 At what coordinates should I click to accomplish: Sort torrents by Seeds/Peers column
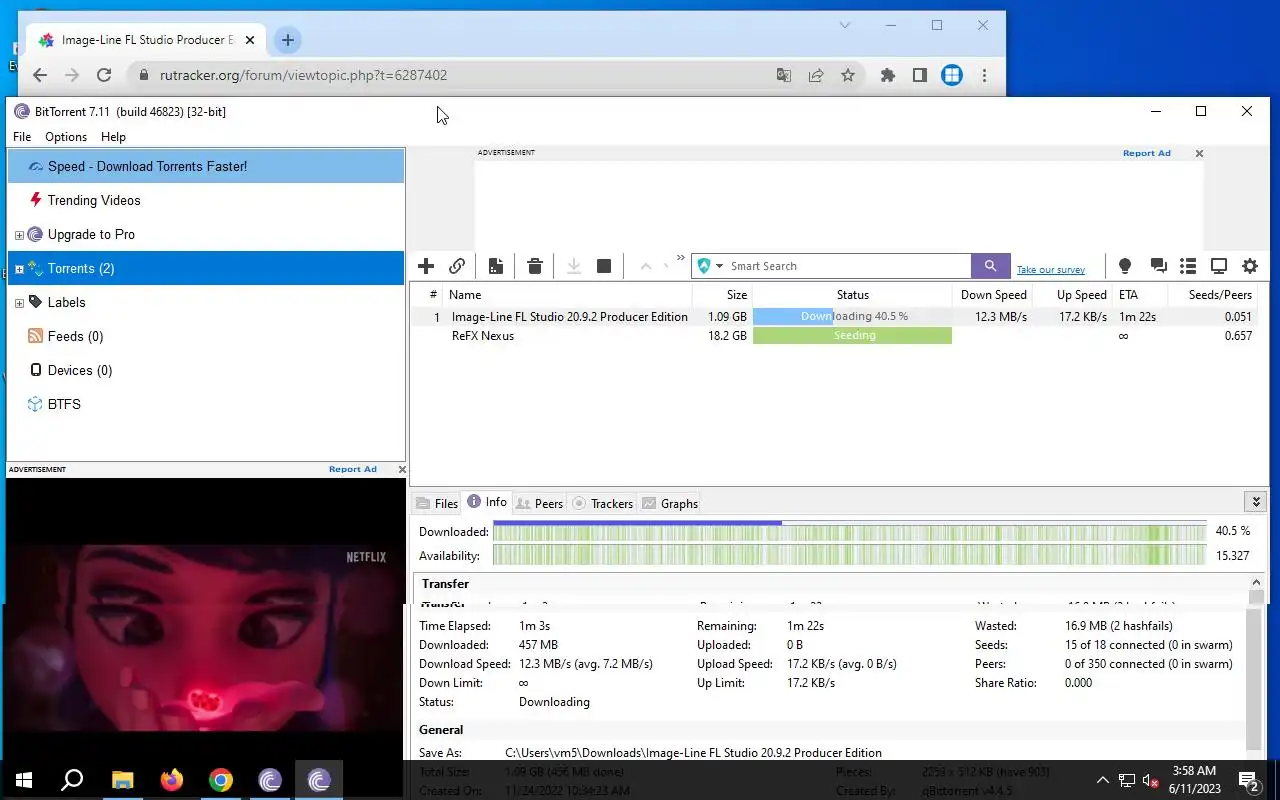coord(1214,295)
